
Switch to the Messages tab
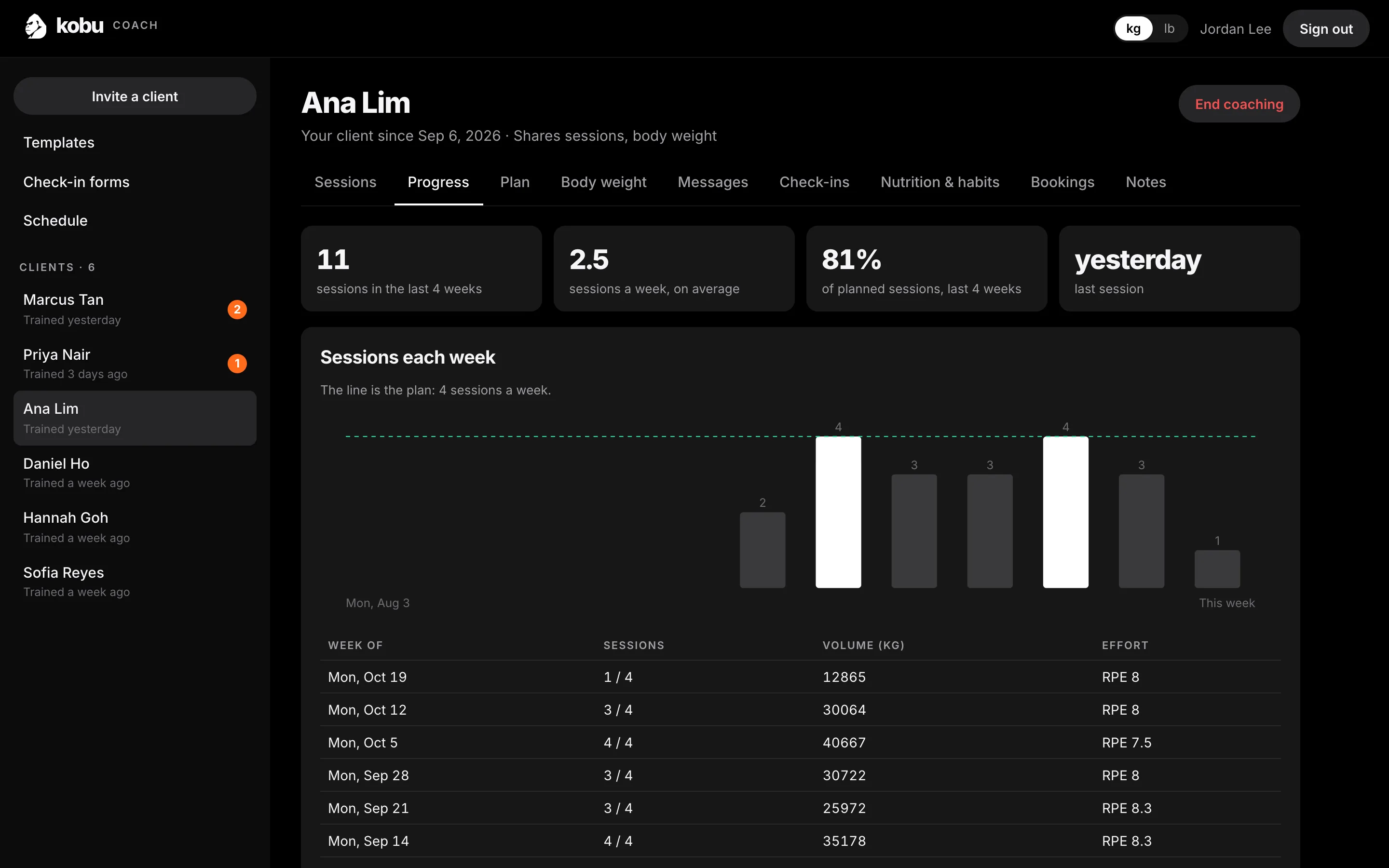tap(713, 182)
